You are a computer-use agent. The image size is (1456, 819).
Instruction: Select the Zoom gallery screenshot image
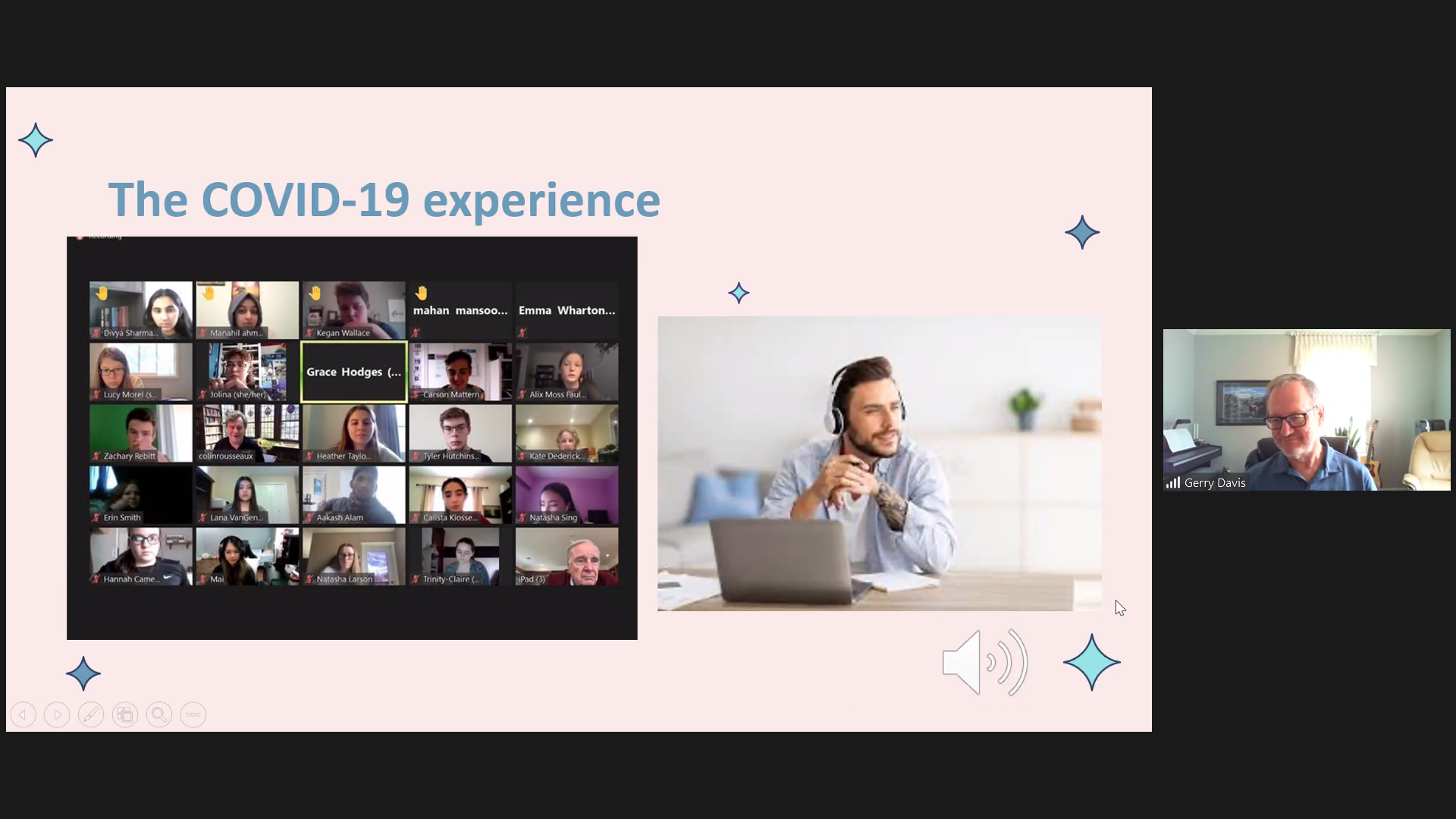(x=352, y=438)
